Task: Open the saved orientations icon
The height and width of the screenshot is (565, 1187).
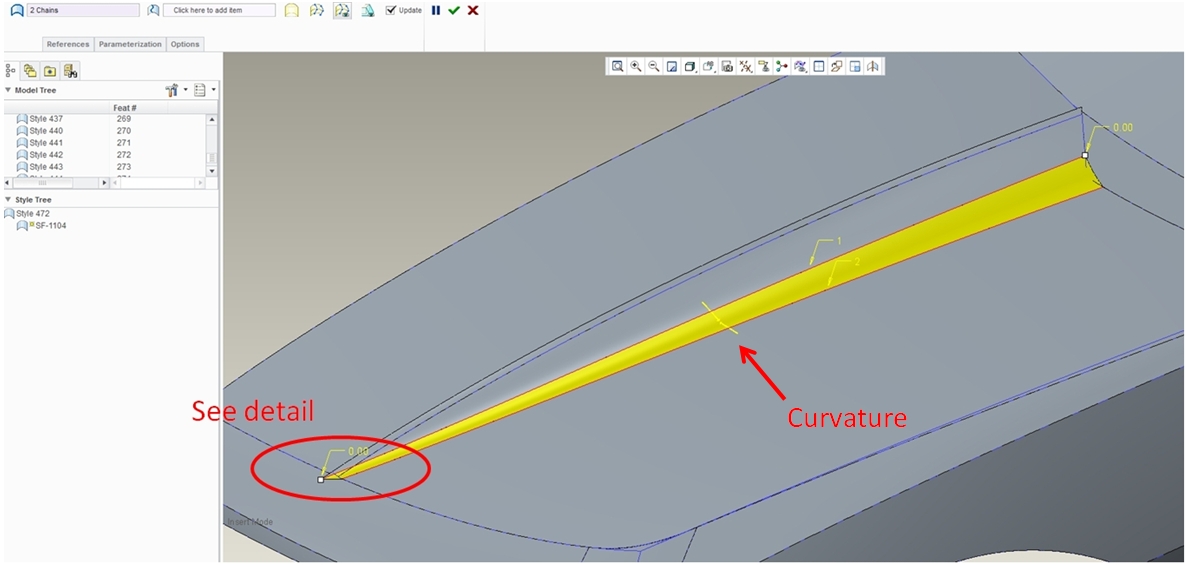Action: tap(709, 67)
